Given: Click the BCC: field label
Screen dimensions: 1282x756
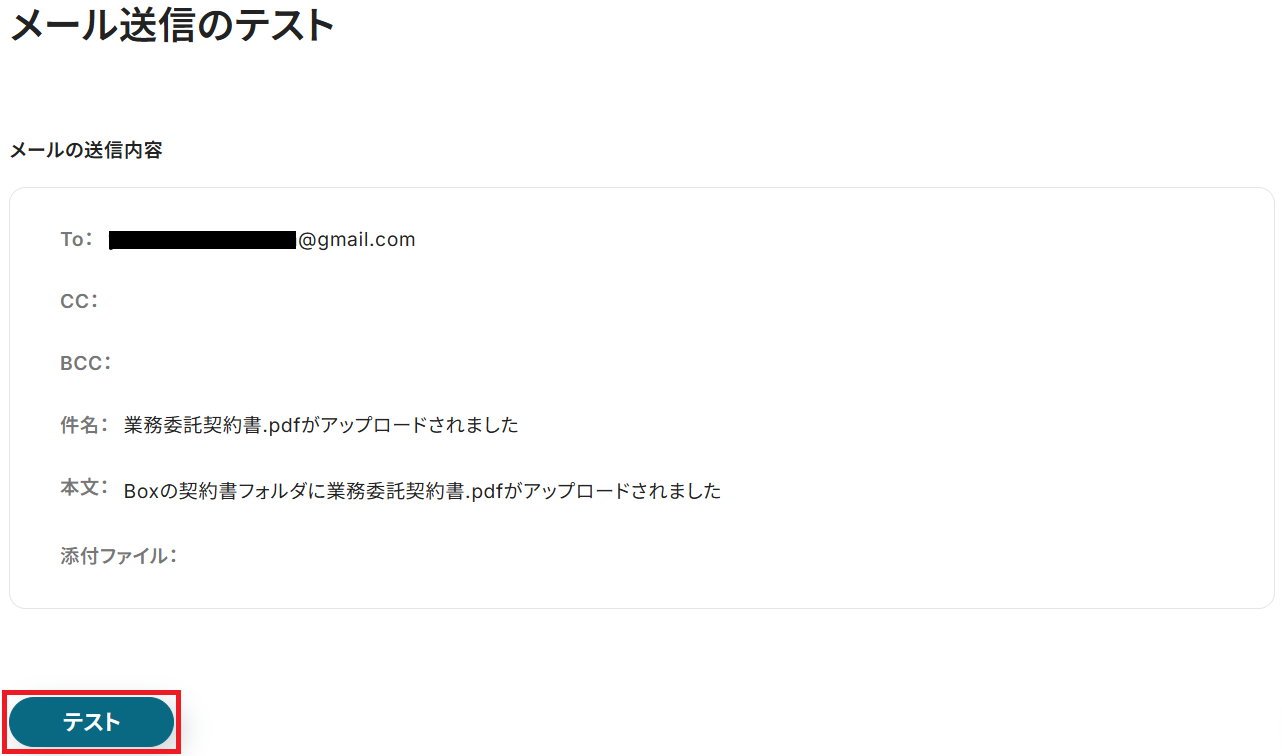Looking at the screenshot, I should (86, 363).
